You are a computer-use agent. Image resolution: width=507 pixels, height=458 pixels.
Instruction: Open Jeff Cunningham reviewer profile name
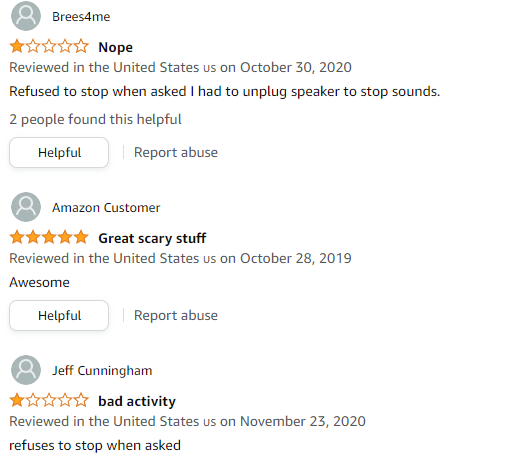click(x=102, y=371)
